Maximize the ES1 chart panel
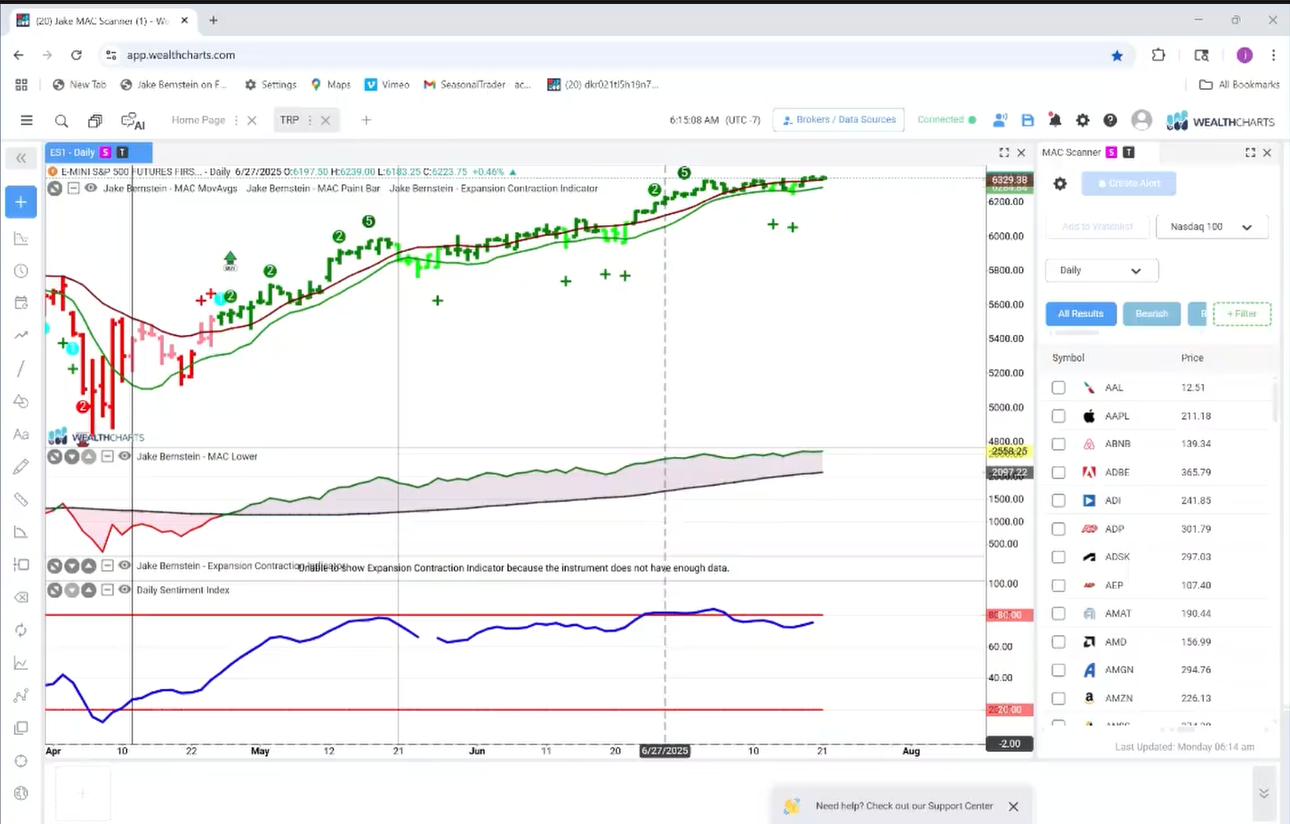This screenshot has width=1290, height=824. [1004, 153]
